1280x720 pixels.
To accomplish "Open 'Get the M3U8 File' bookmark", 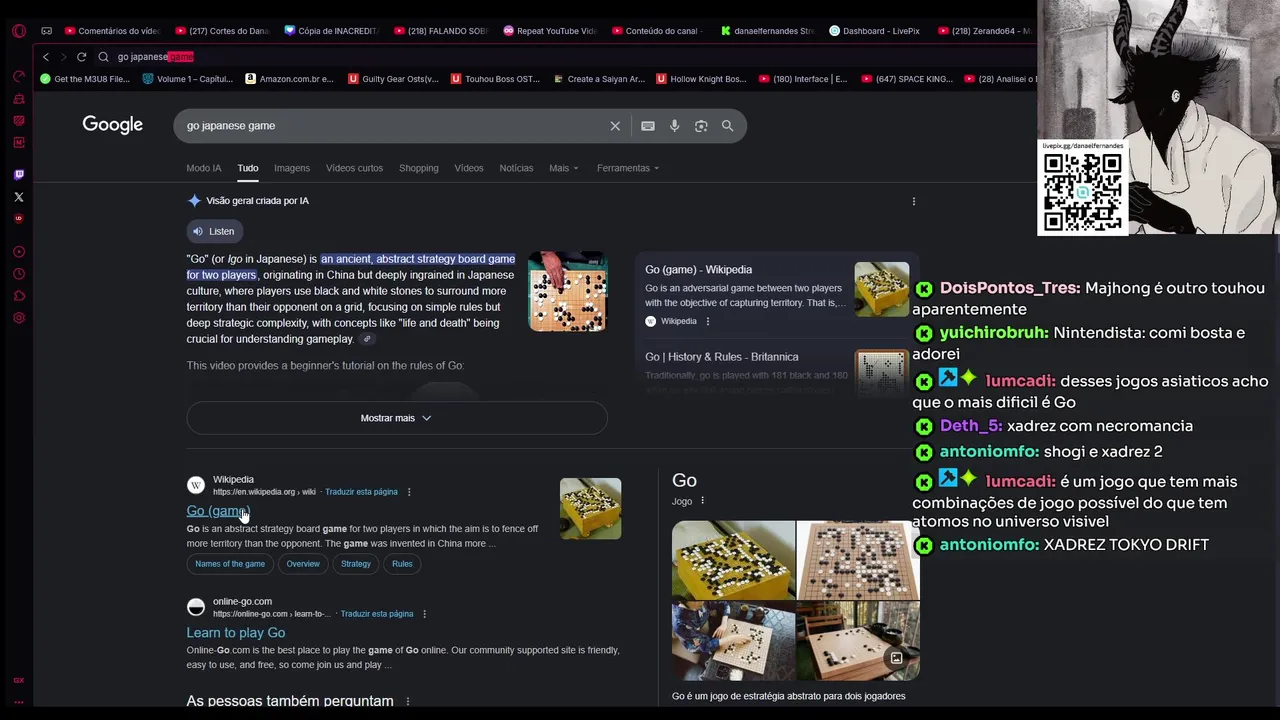I will pos(85,79).
